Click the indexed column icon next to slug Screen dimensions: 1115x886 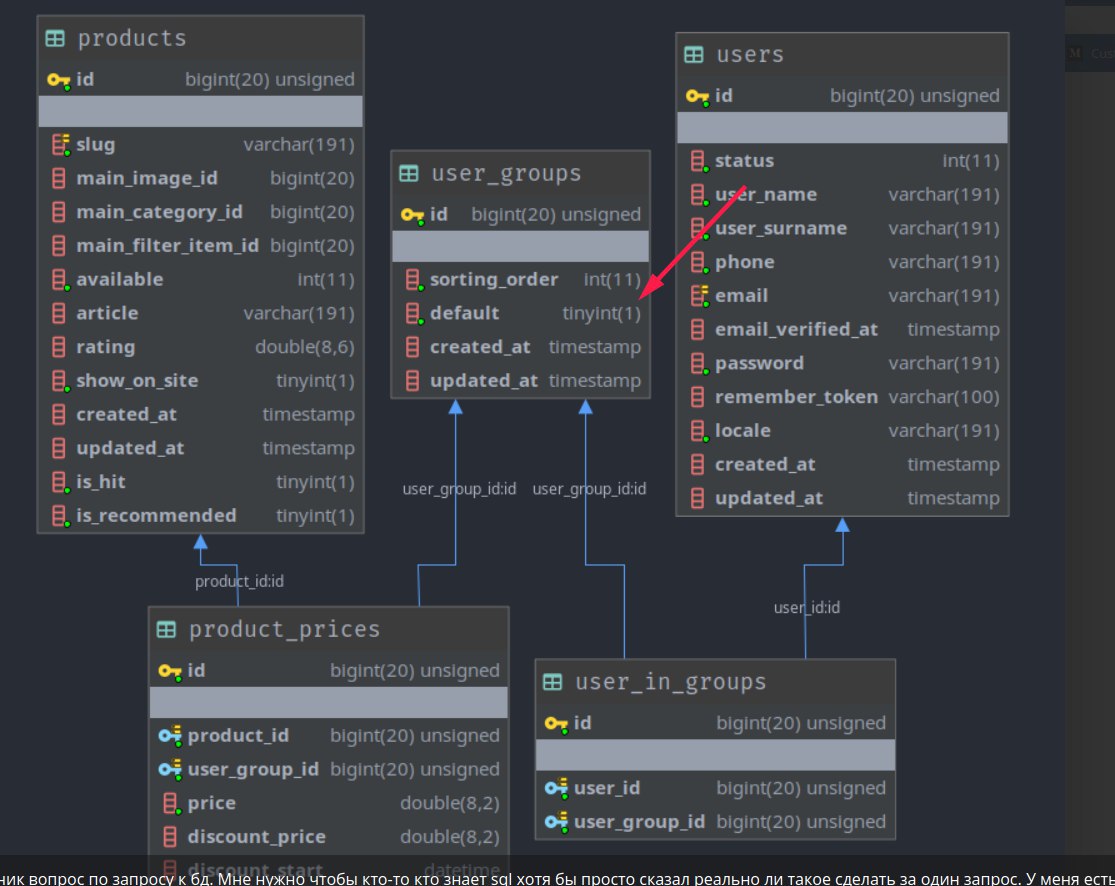pos(61,145)
